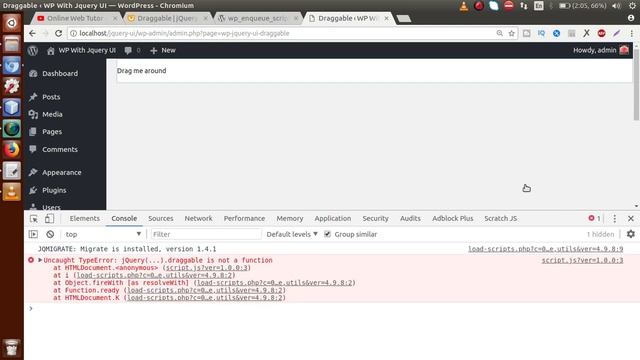Open DevTools customize three-dot menu
This screenshot has width=640, height=360.
[x=615, y=219]
